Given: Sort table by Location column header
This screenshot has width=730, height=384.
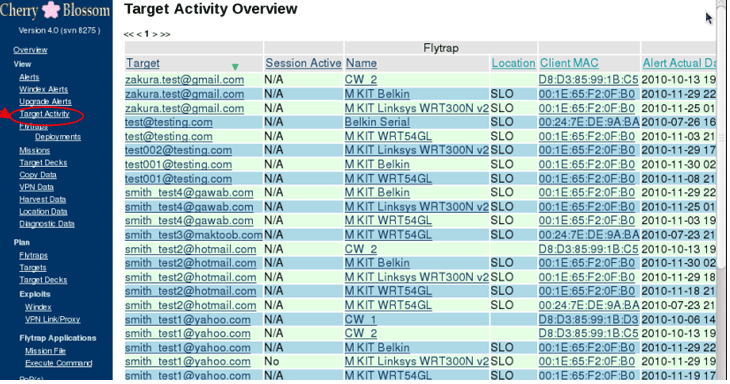Looking at the screenshot, I should (x=514, y=63).
